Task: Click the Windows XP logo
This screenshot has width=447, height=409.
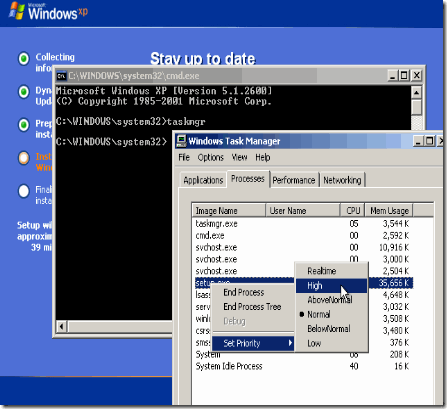Action: (48, 12)
